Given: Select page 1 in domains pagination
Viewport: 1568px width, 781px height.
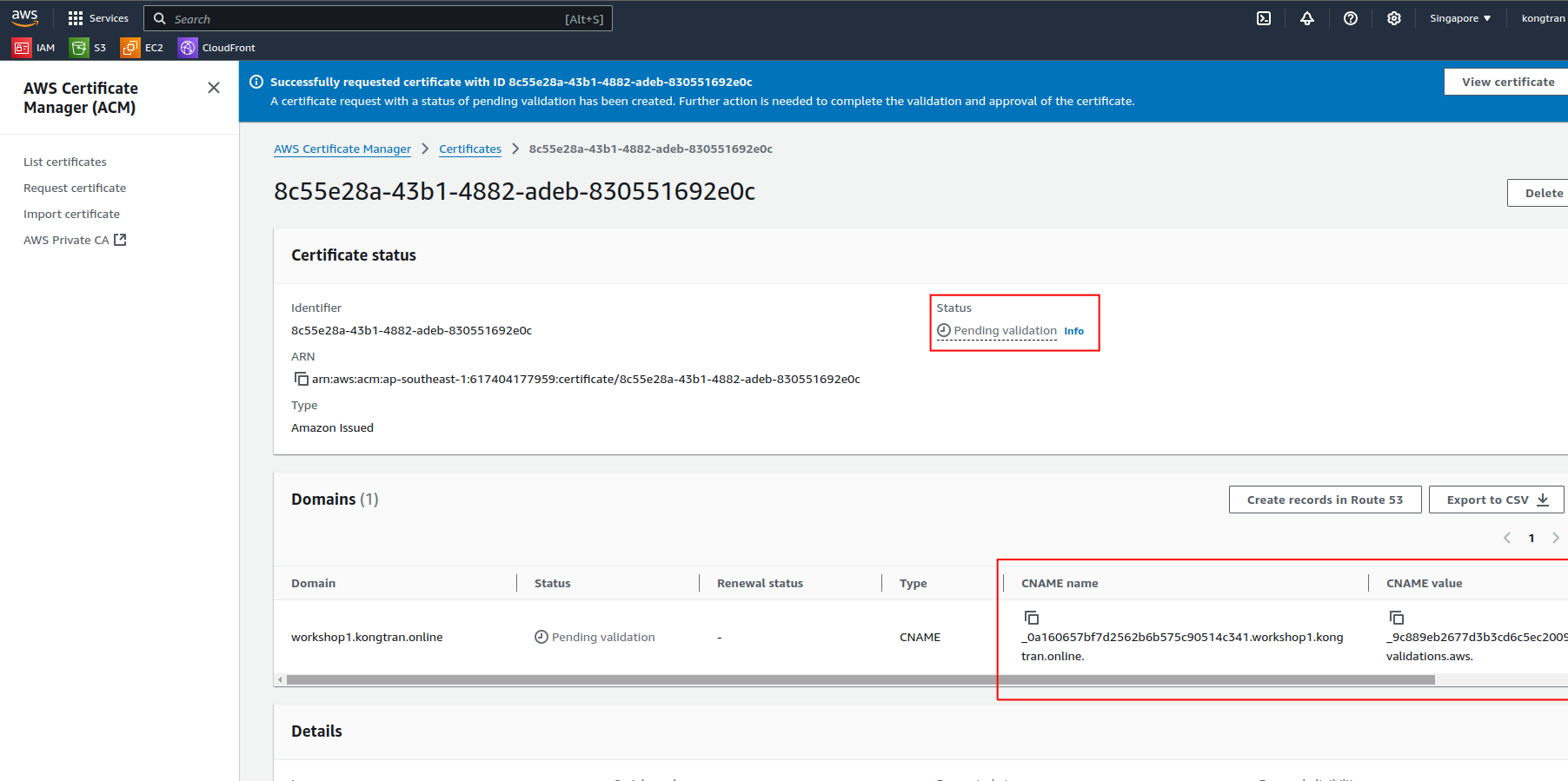Looking at the screenshot, I should [x=1531, y=538].
